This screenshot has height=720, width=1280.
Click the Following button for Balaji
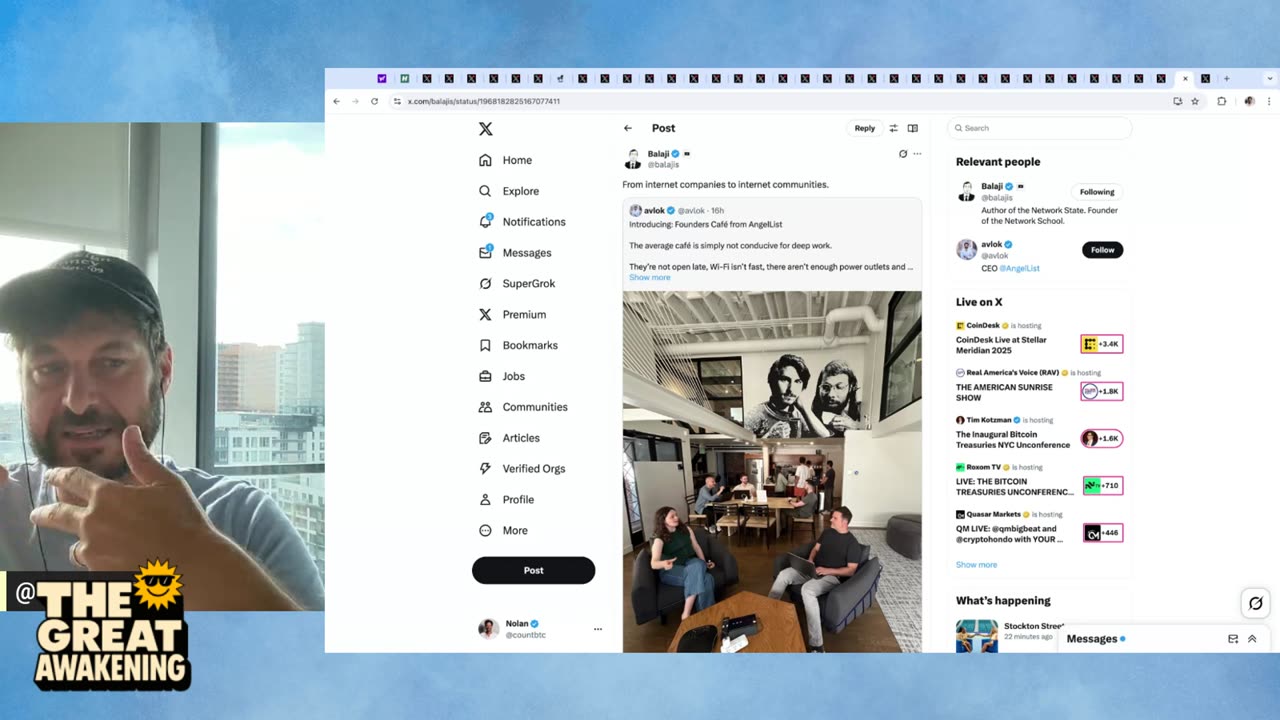pos(1097,192)
